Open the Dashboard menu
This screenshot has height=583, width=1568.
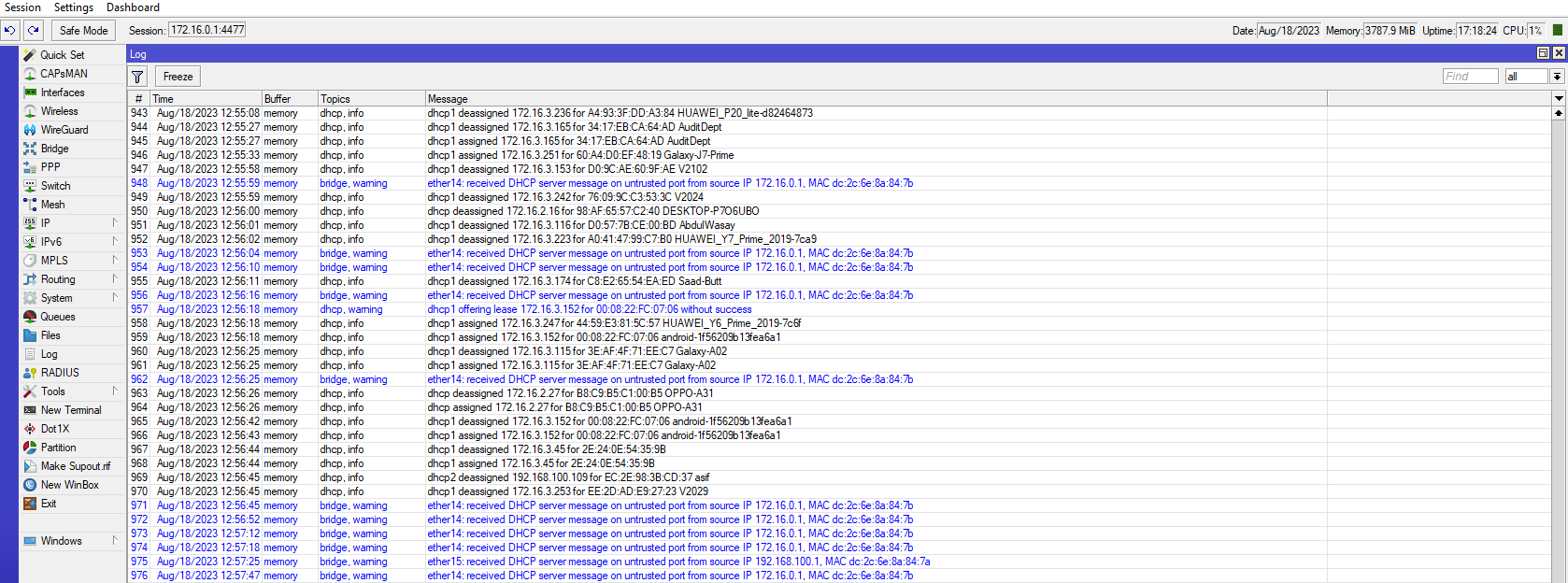coord(133,7)
